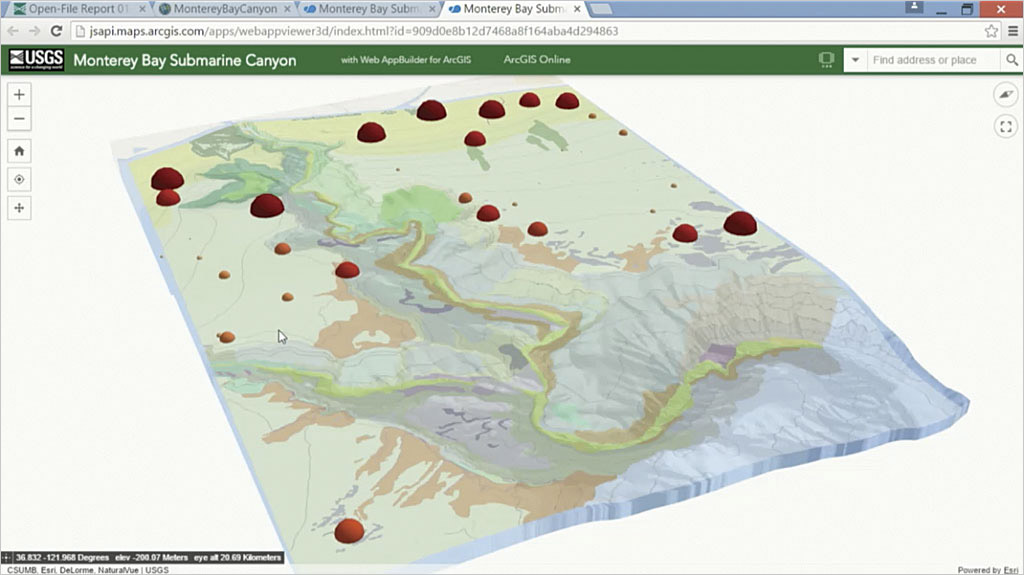Click the with Web AppBuilder for ArcGIS link
The width and height of the screenshot is (1024, 575).
(x=406, y=59)
